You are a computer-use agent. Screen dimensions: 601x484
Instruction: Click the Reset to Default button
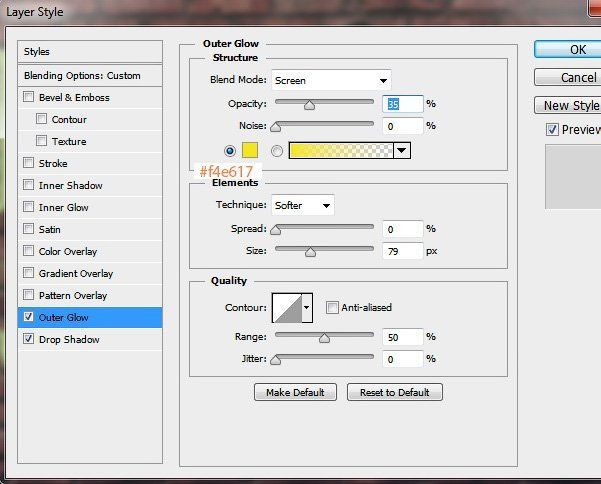(394, 392)
